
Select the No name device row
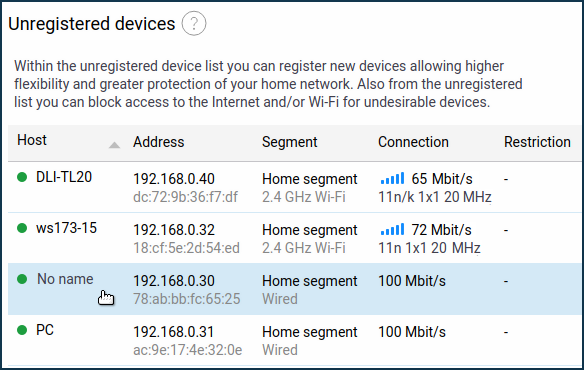[x=294, y=289]
